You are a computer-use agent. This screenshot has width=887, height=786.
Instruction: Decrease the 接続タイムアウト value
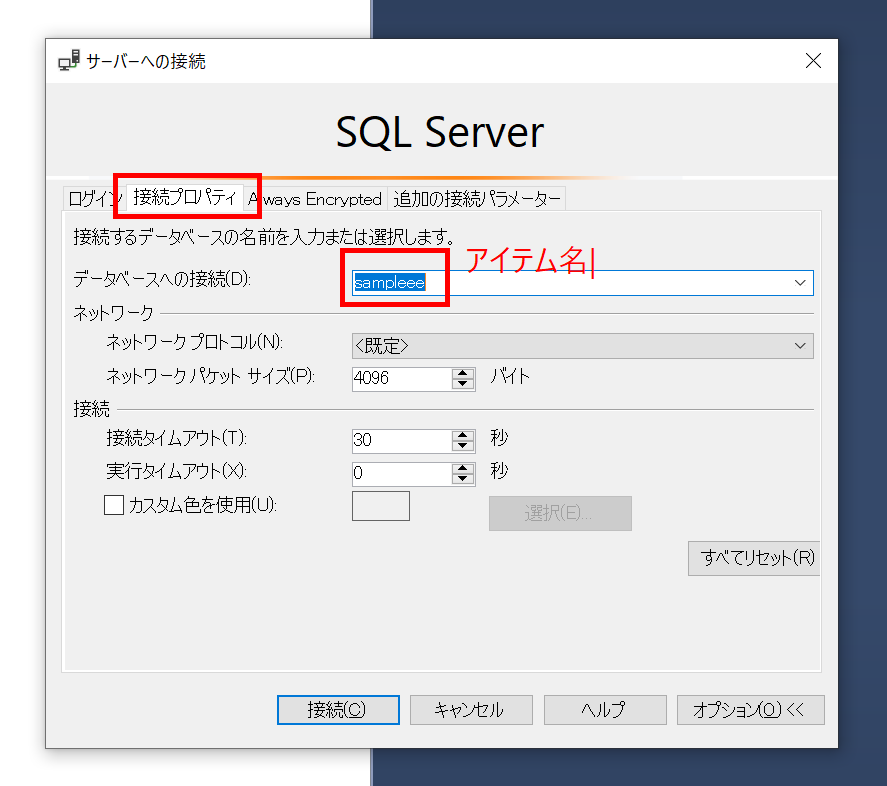tap(463, 446)
